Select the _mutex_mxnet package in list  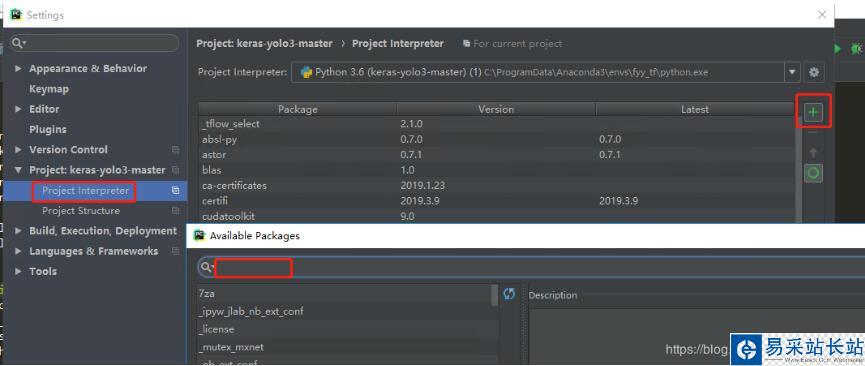click(x=348, y=347)
